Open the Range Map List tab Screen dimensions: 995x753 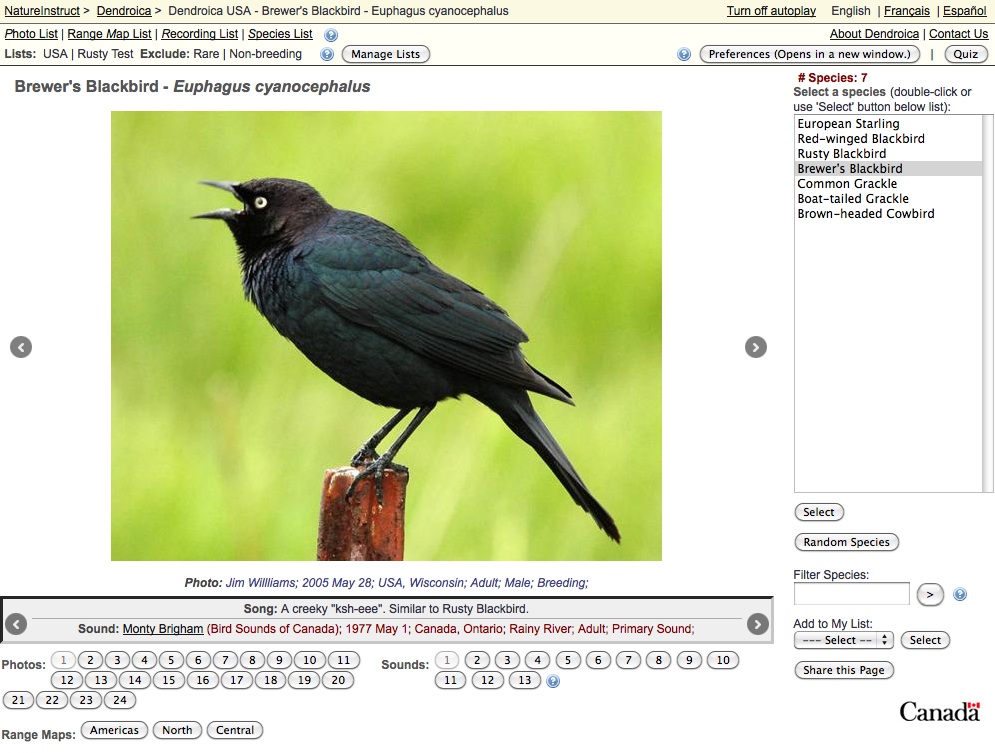click(109, 34)
